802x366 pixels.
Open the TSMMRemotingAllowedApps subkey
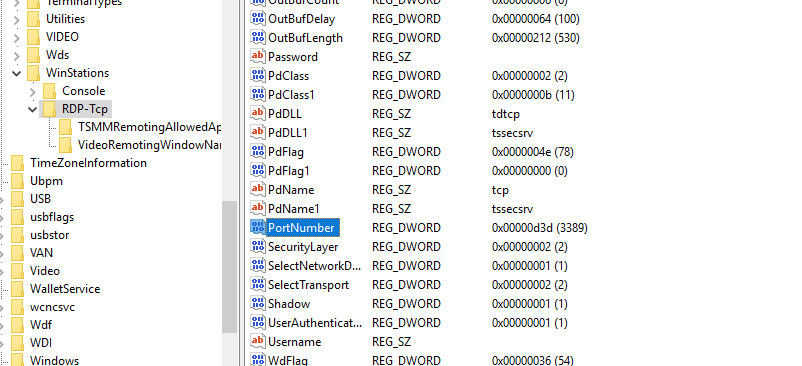pos(149,127)
